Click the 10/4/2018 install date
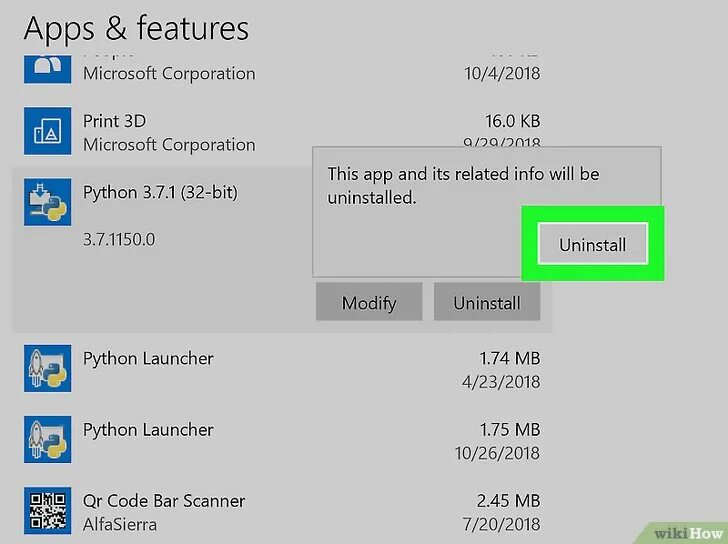 point(502,73)
